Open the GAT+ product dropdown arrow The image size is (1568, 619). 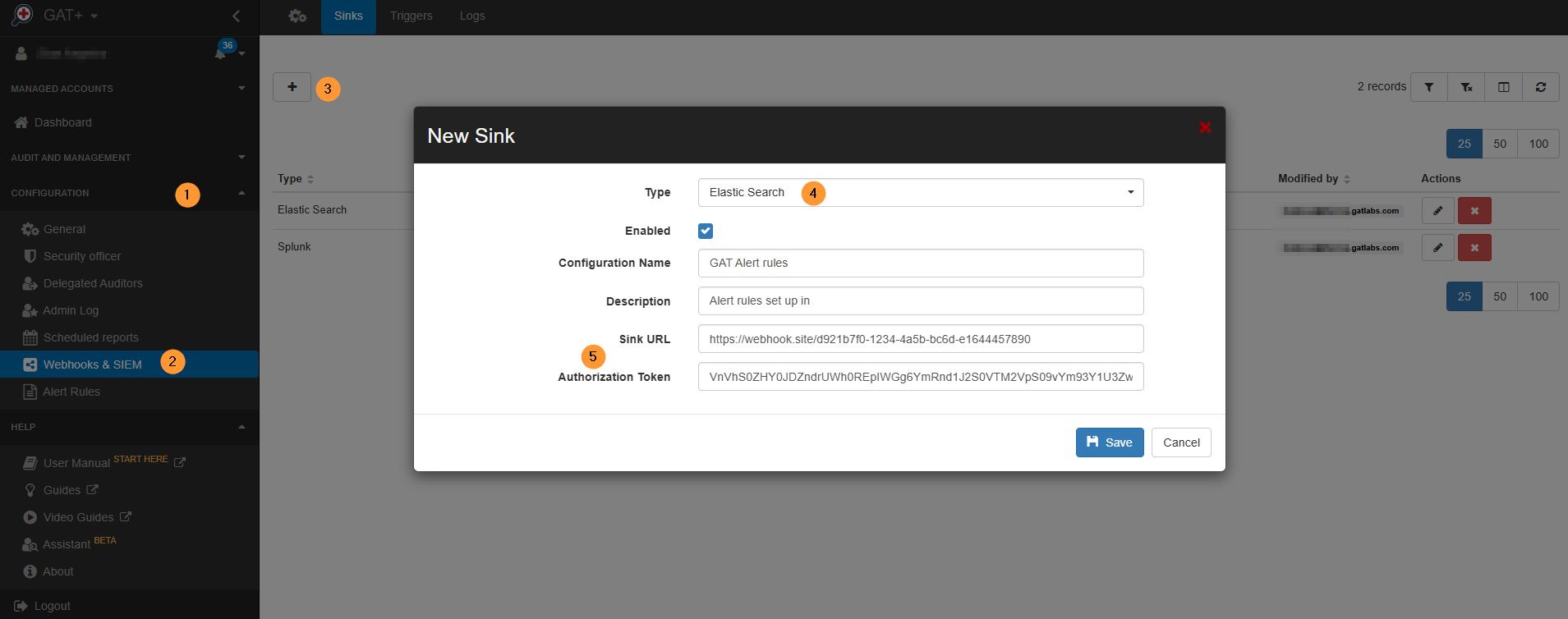(x=94, y=16)
